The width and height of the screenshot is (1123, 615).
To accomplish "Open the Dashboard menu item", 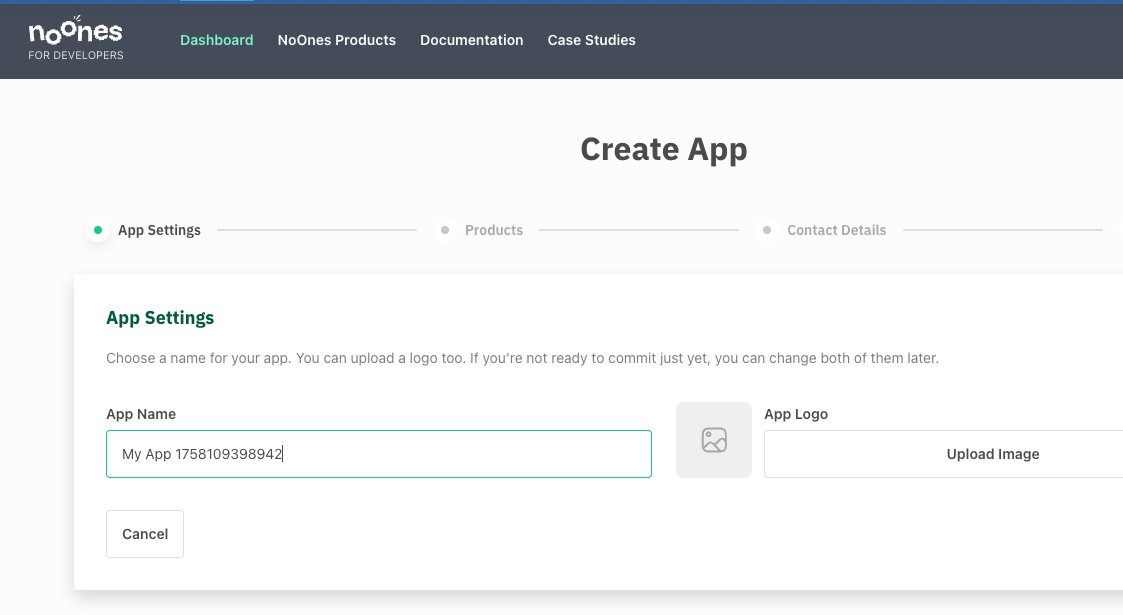I will 216,40.
